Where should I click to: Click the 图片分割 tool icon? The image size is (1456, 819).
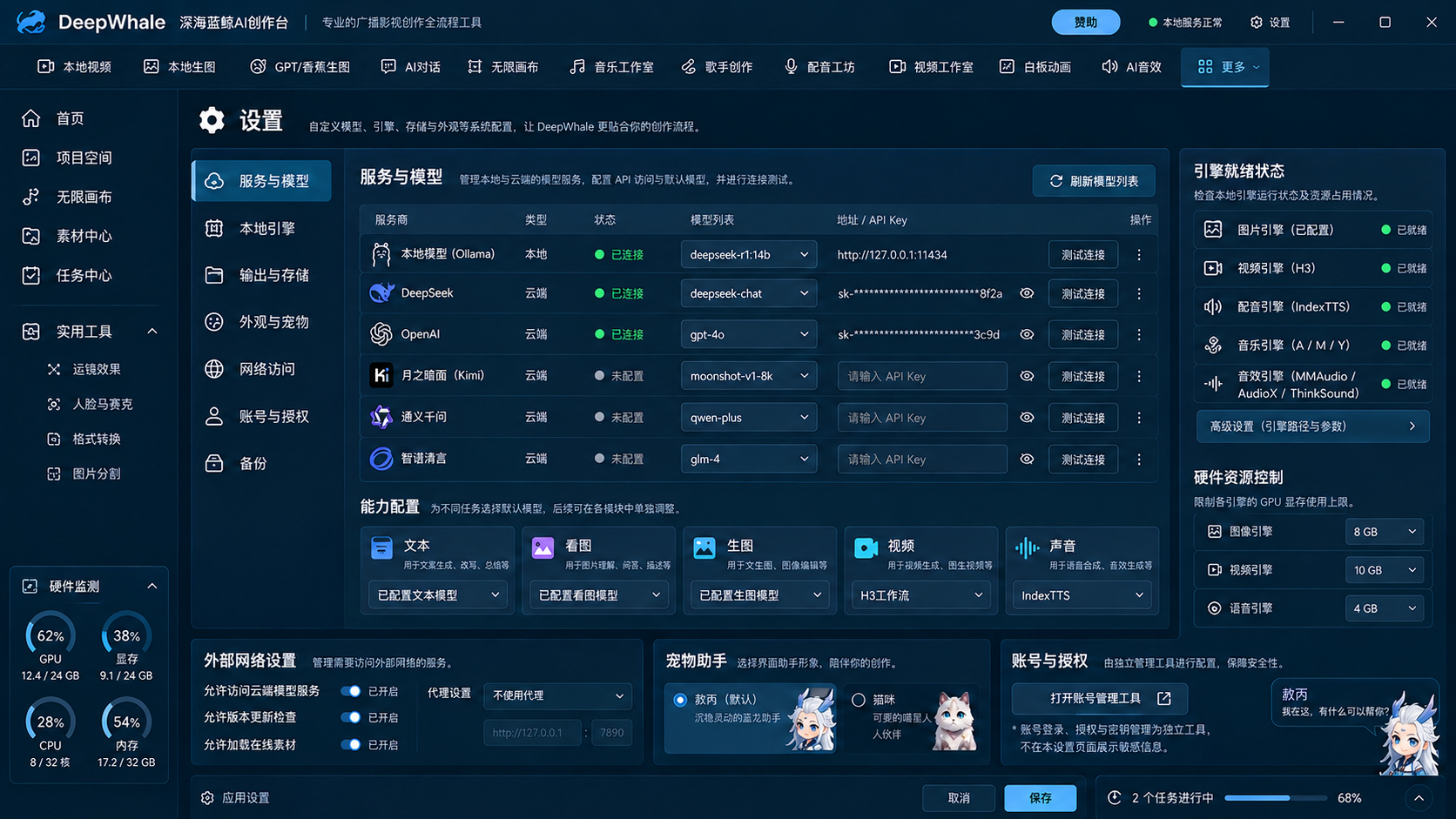click(x=54, y=473)
